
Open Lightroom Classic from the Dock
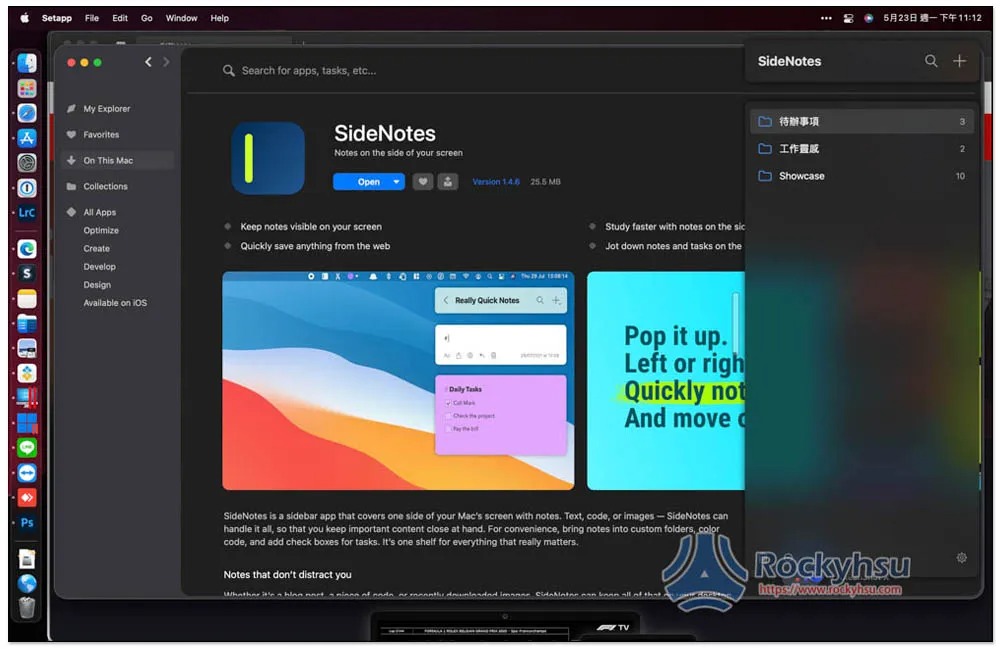coord(26,211)
